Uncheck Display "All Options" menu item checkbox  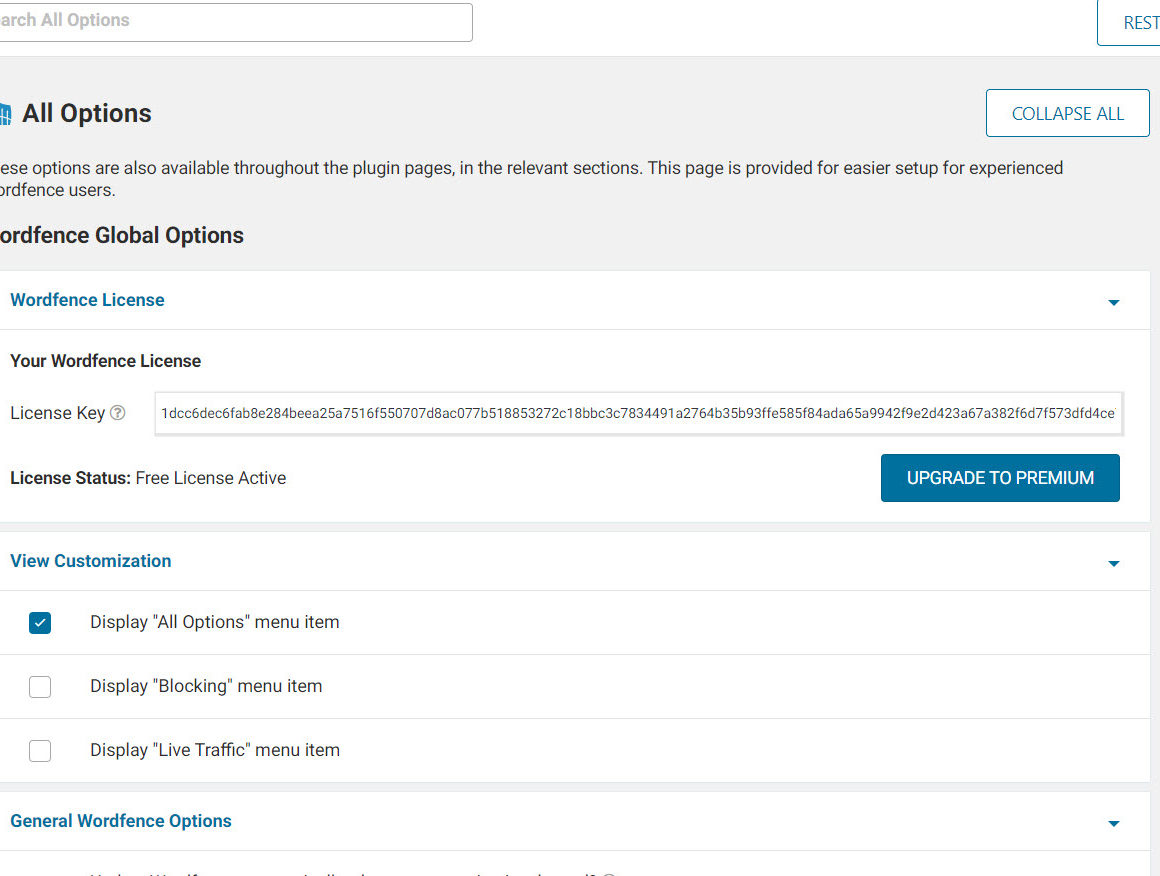40,623
